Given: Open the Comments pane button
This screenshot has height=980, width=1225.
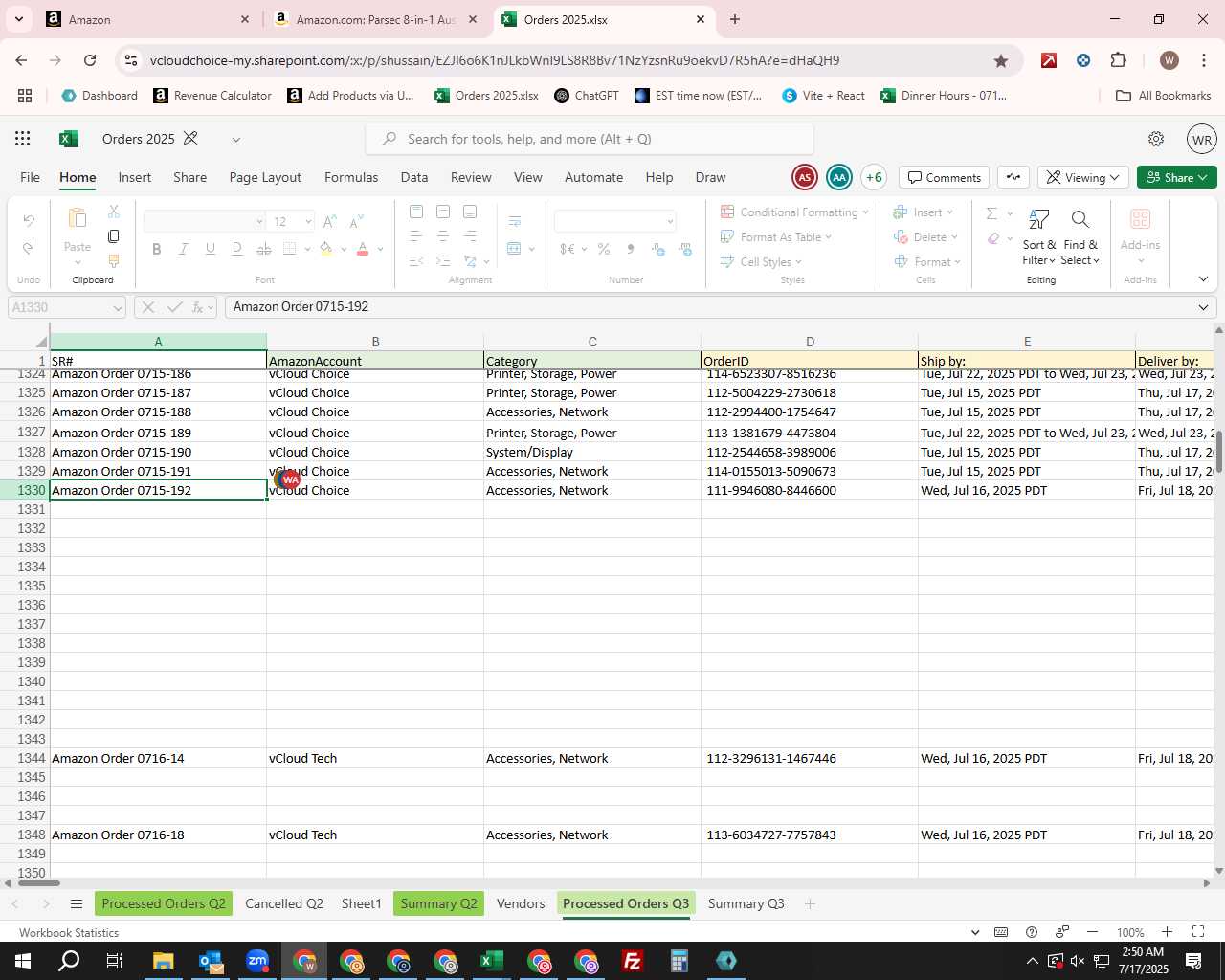Looking at the screenshot, I should pyautogui.click(x=945, y=177).
